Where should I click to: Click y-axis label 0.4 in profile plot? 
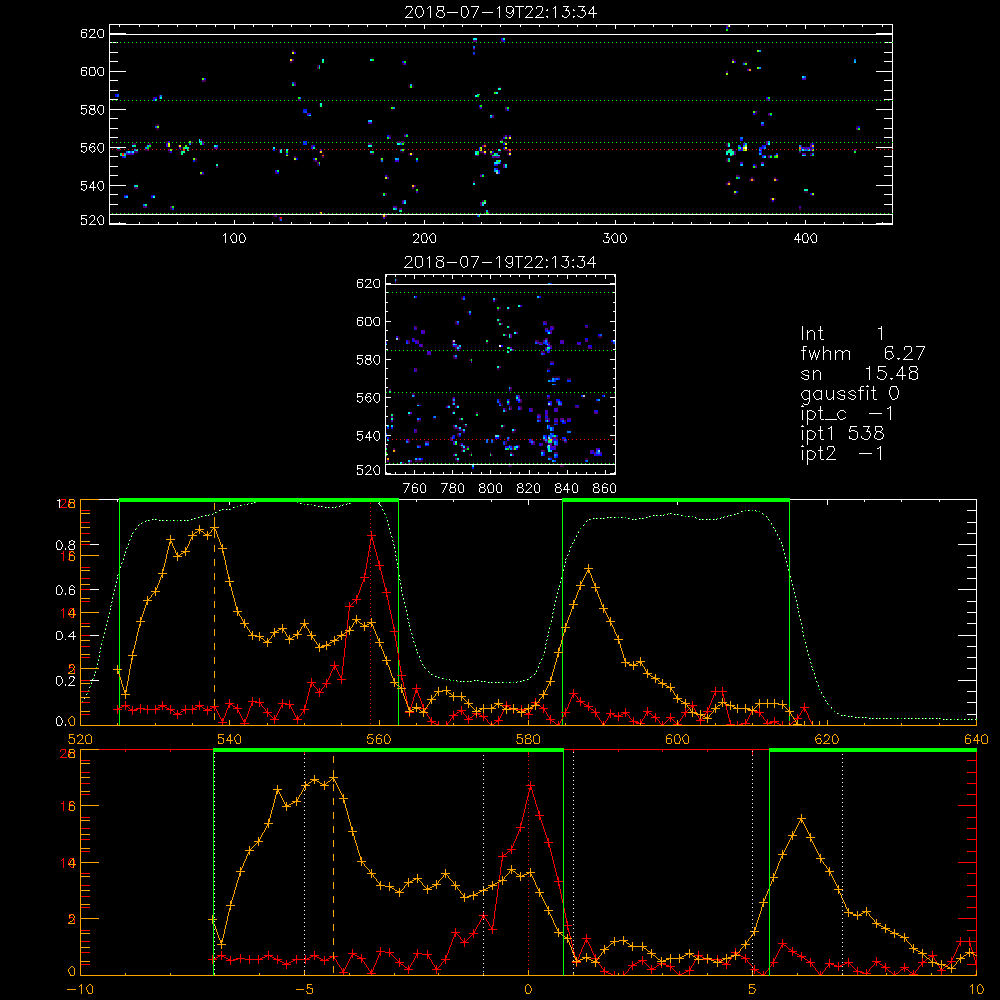66,636
